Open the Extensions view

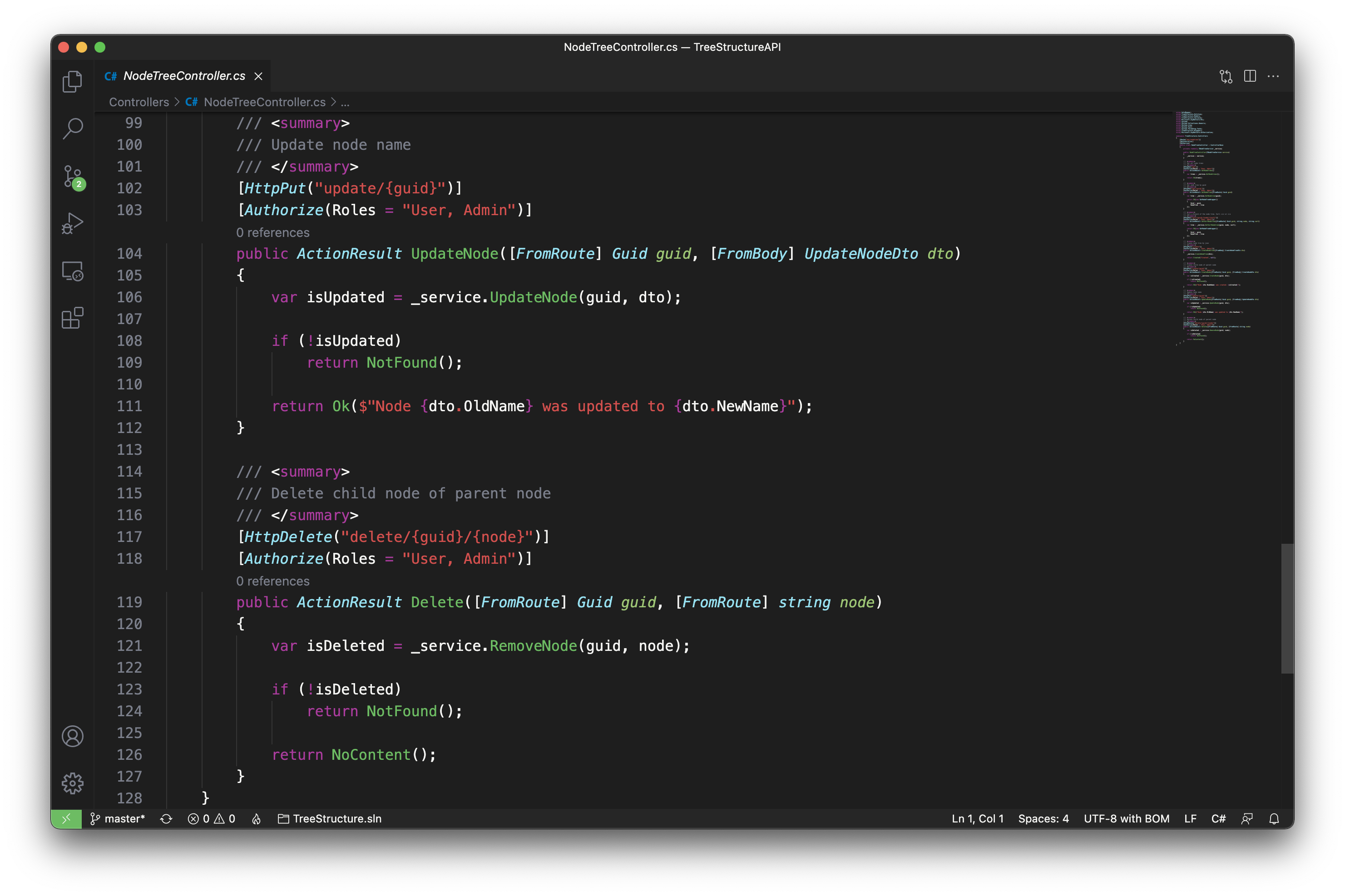(x=73, y=318)
